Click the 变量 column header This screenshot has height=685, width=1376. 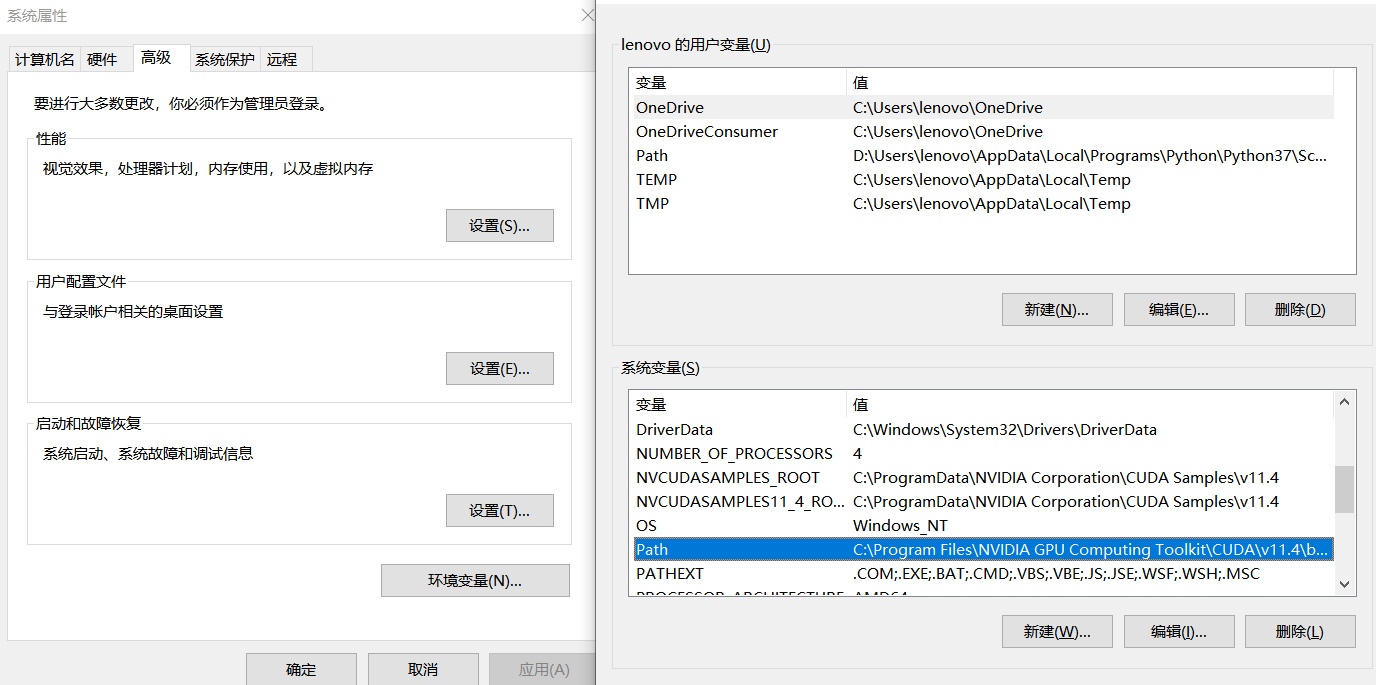click(700, 82)
